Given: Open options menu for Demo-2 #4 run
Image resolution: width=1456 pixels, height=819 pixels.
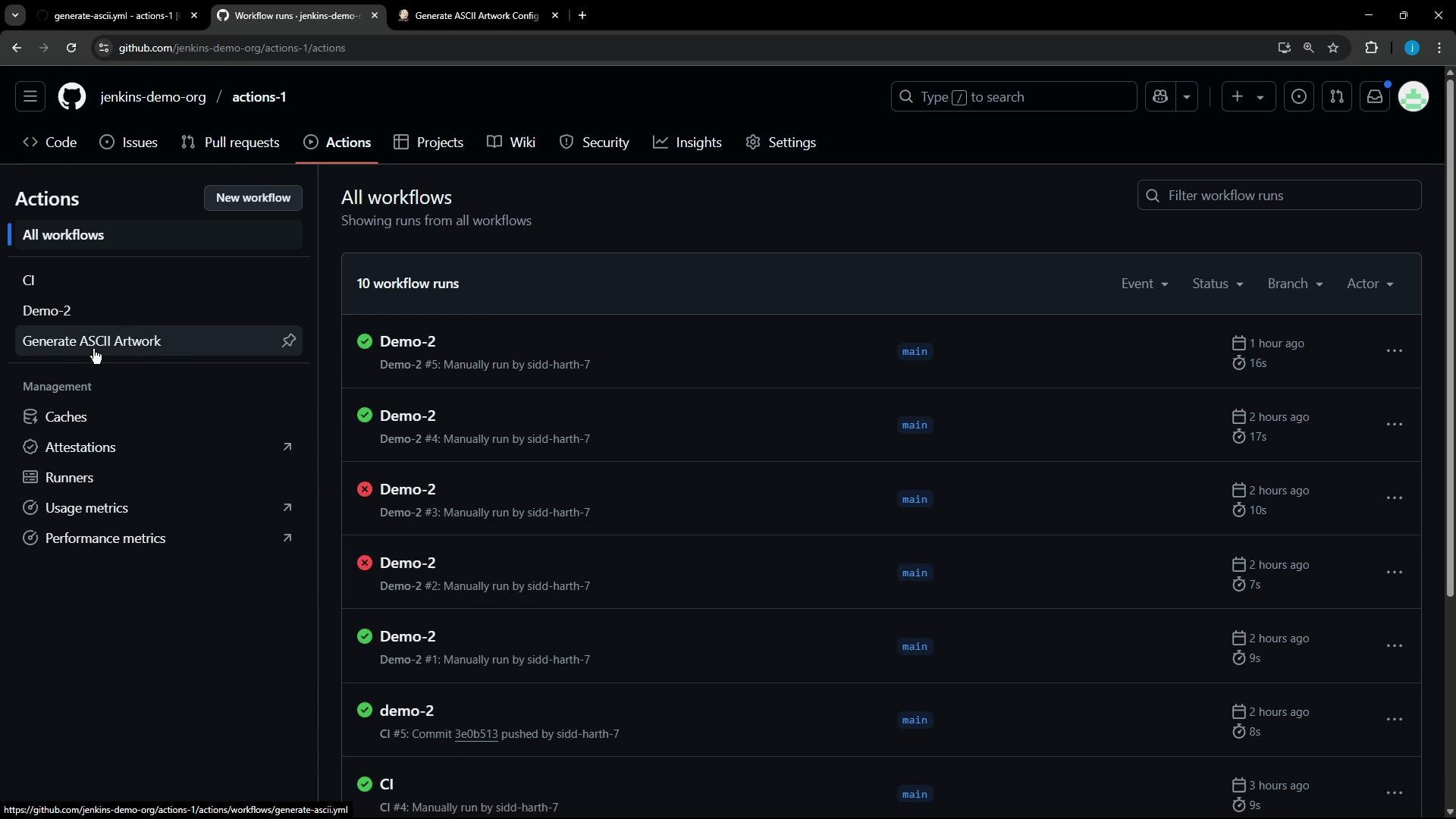Looking at the screenshot, I should 1395,425.
